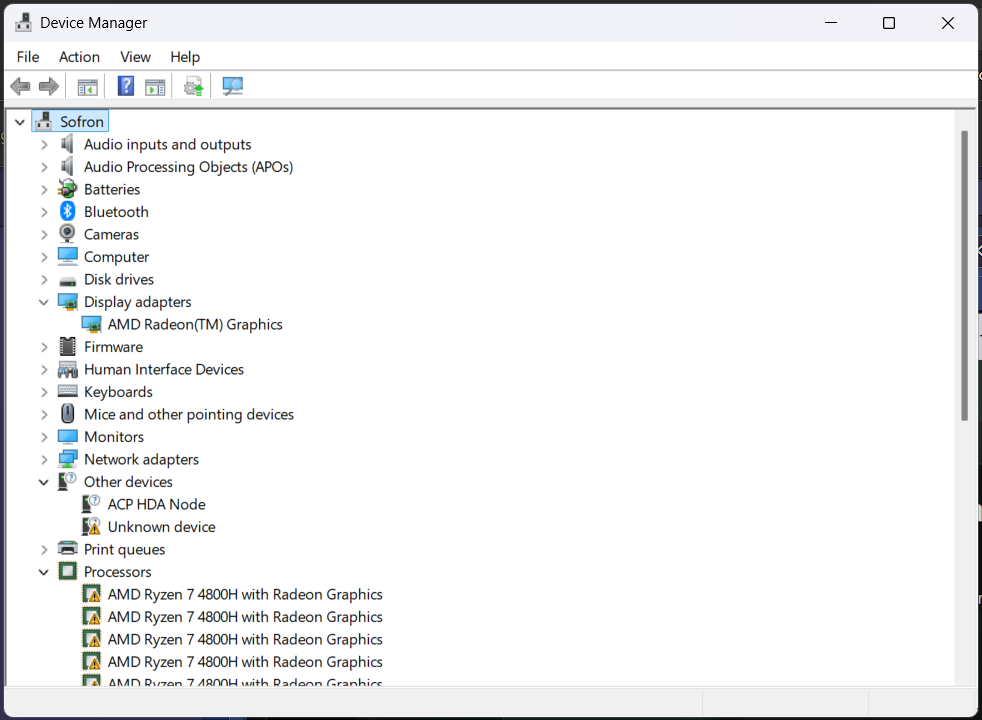This screenshot has height=720, width=982.
Task: Click the Processors category icon
Action: point(68,571)
